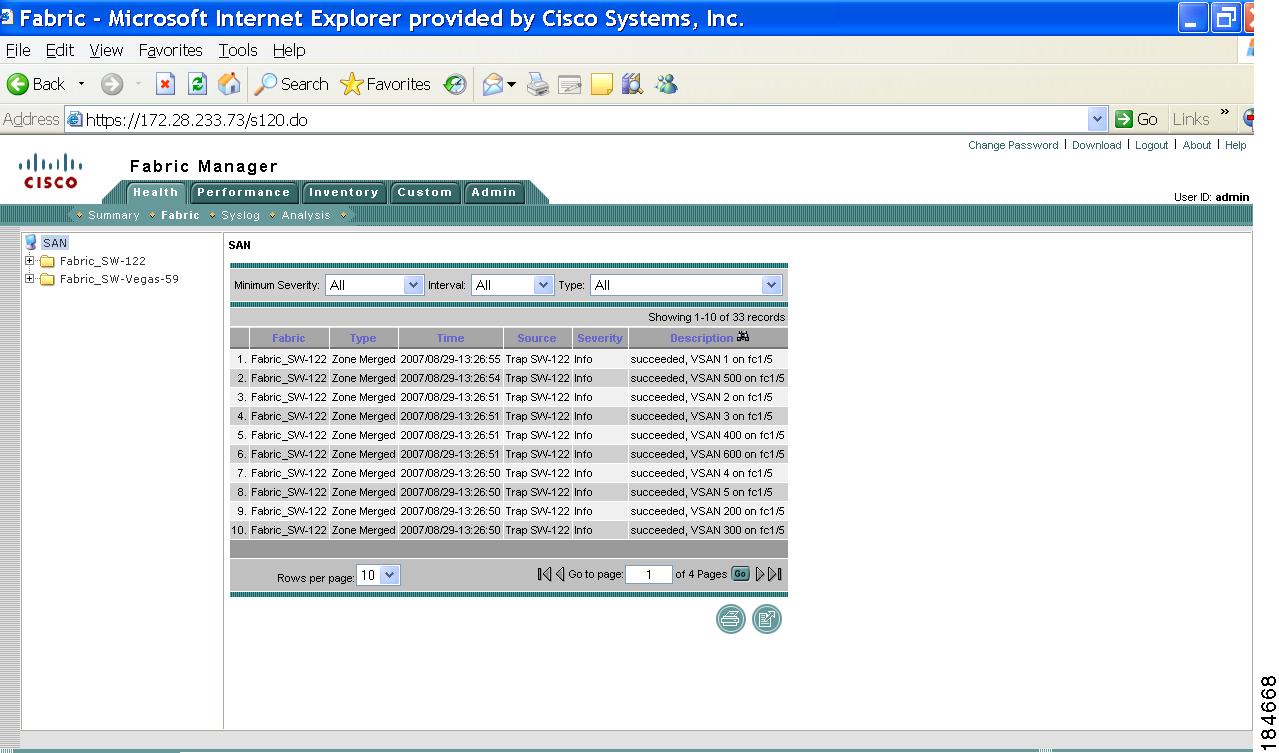Click the Messenger people icon in toolbar

(x=666, y=85)
